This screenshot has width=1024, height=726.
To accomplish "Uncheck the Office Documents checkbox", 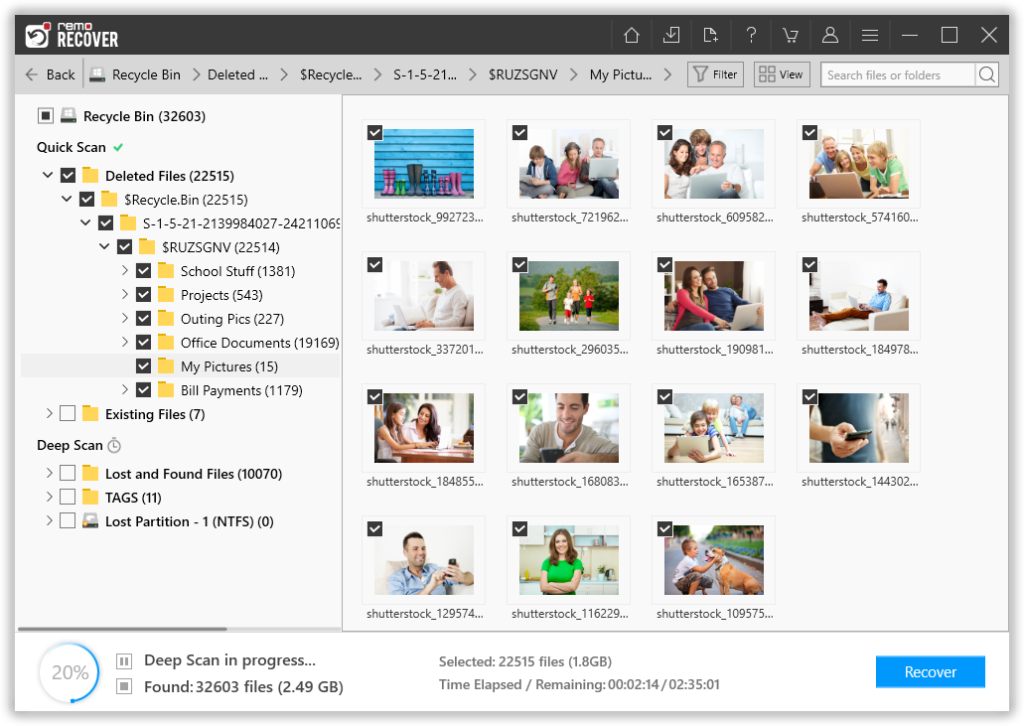I will pos(144,342).
